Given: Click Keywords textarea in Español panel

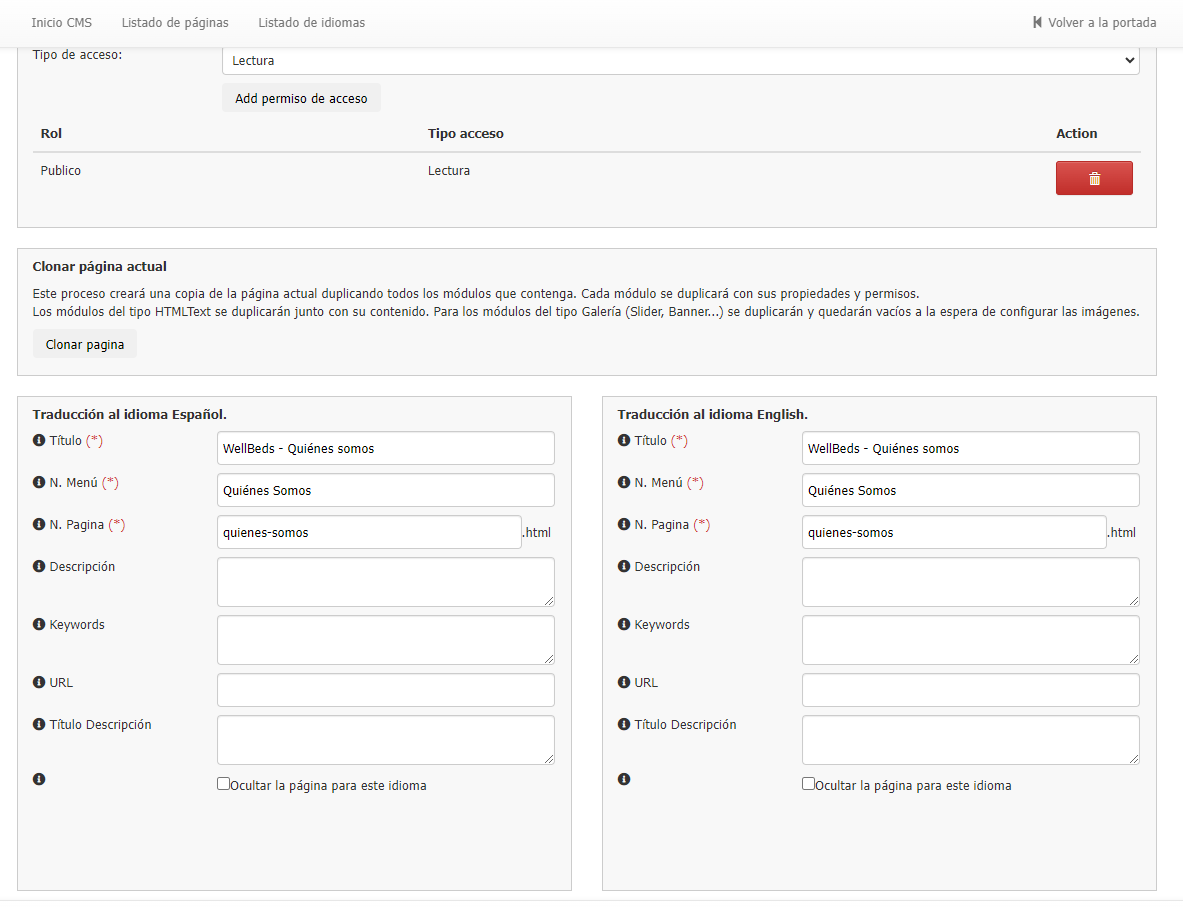Looking at the screenshot, I should (x=386, y=640).
